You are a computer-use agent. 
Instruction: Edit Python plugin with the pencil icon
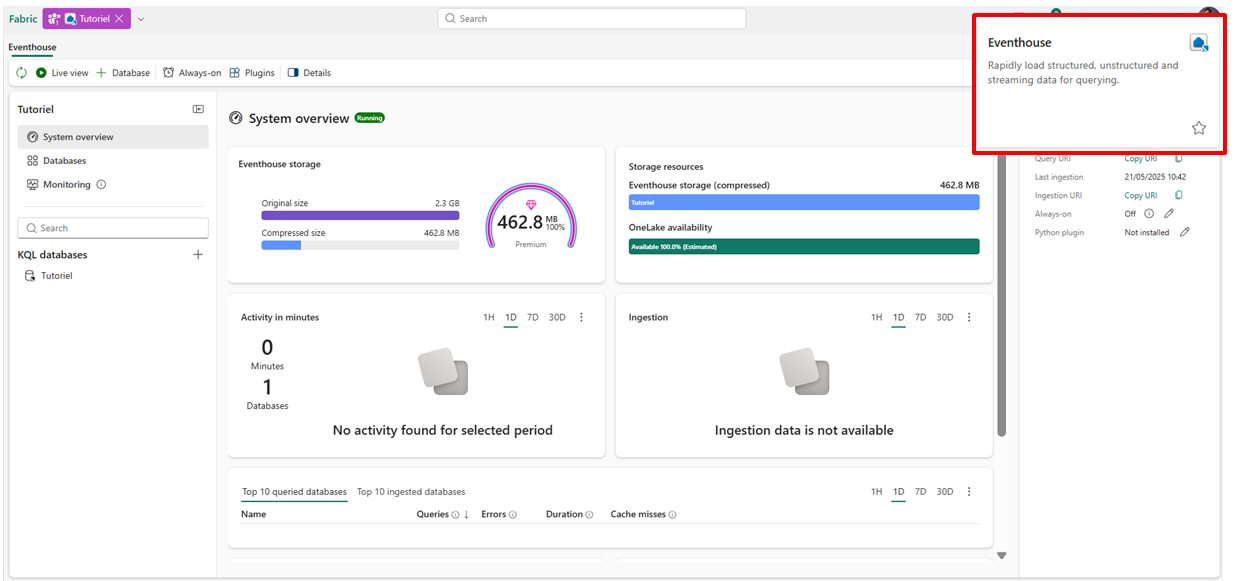(1185, 232)
